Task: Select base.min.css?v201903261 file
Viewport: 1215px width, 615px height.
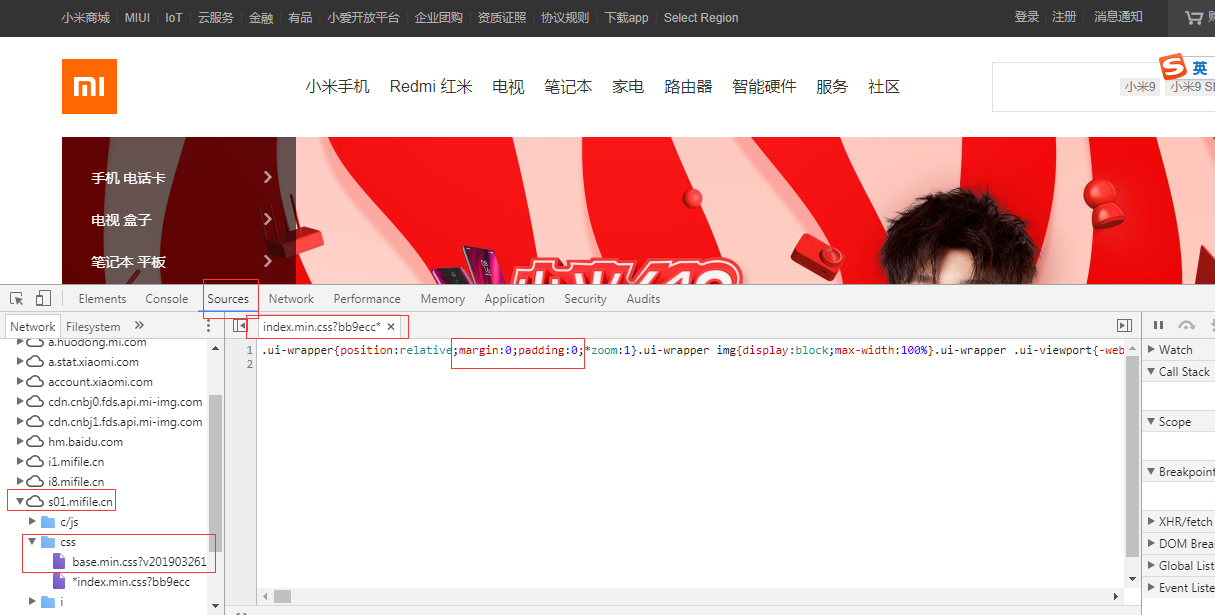Action: point(139,562)
